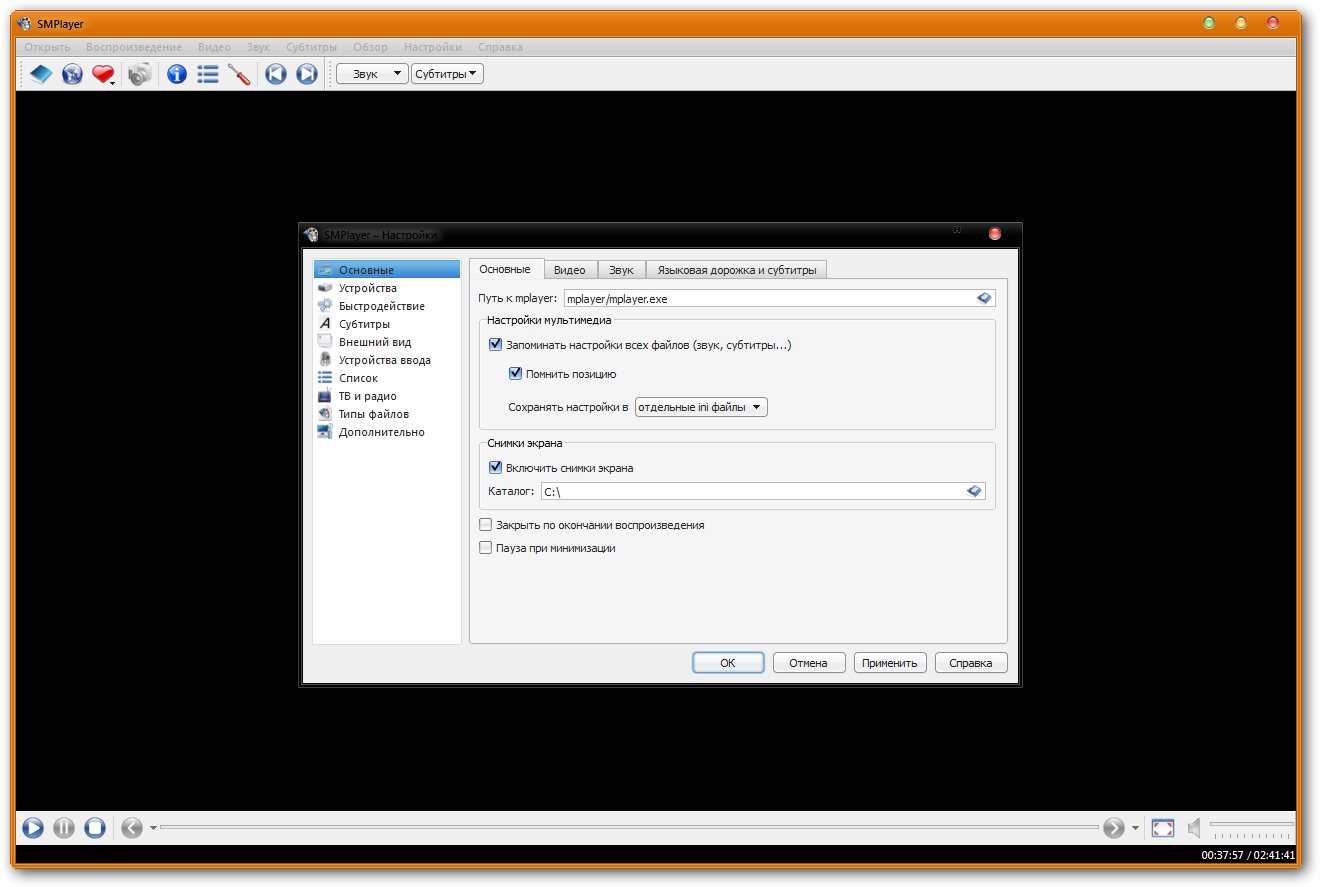The width and height of the screenshot is (1320, 887).
Task: Toggle fullscreen mode icon
Action: 1162,828
